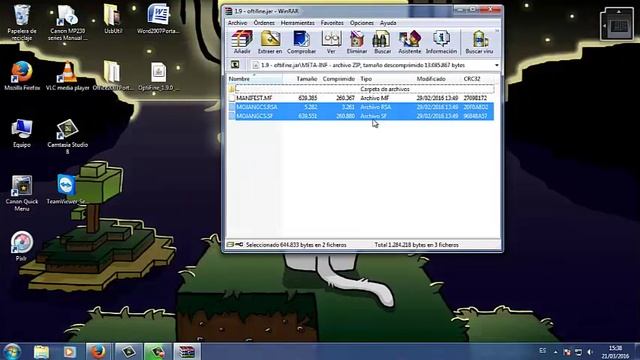
Task: Select the MOJANGCS.RSA file row
Action: tap(361, 107)
